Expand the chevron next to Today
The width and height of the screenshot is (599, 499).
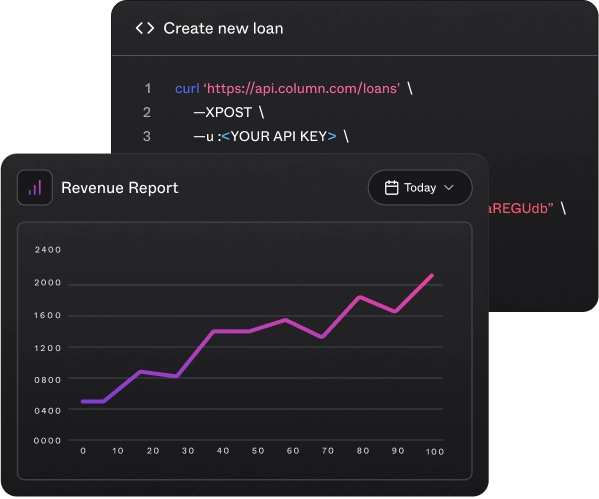(449, 188)
